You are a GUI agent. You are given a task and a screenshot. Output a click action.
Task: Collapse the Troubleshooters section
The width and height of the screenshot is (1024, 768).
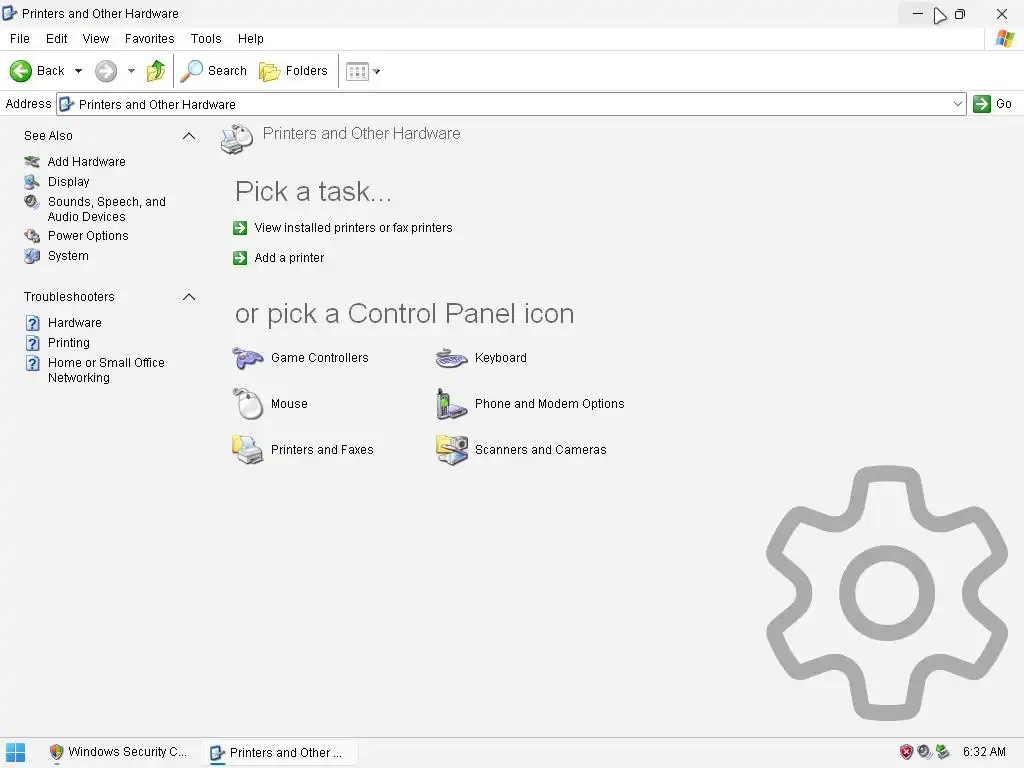coord(189,297)
